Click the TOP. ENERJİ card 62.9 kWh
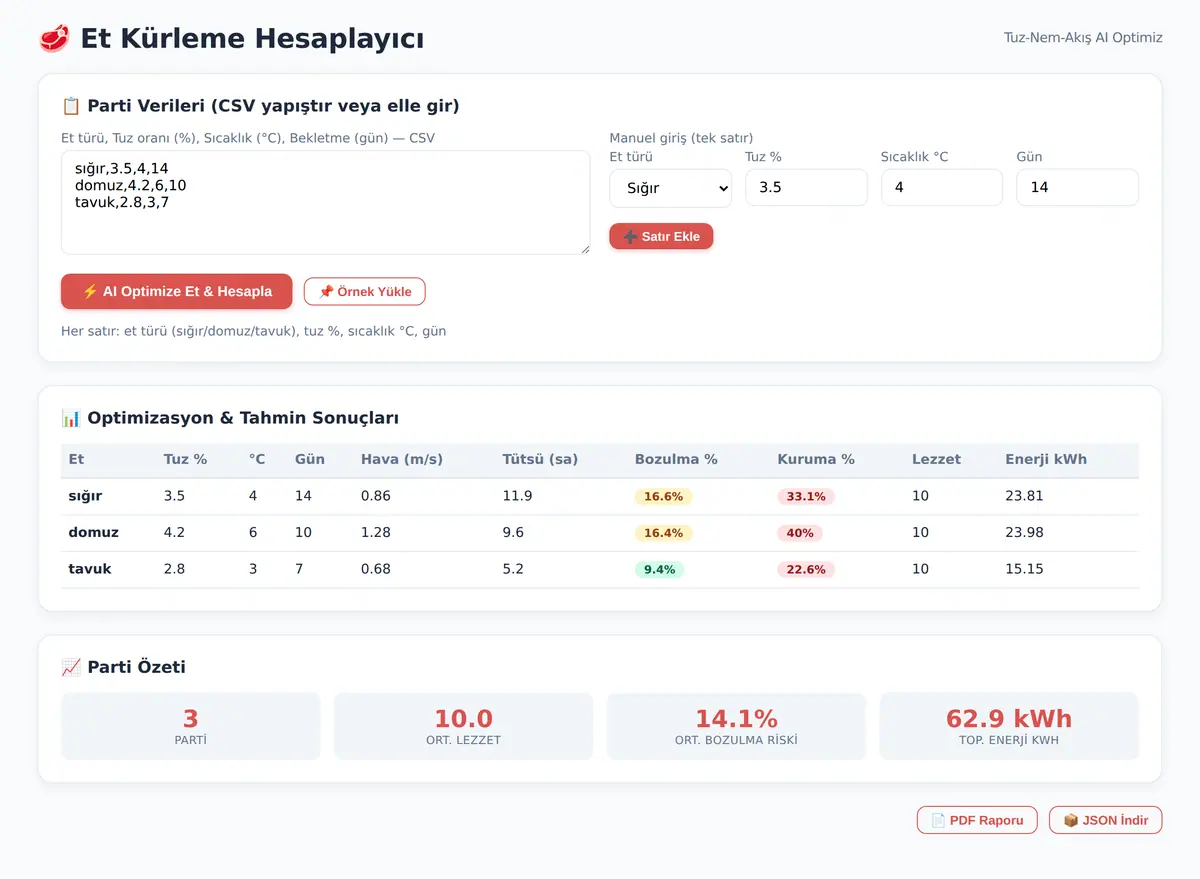The image size is (1200, 879). 1009,726
